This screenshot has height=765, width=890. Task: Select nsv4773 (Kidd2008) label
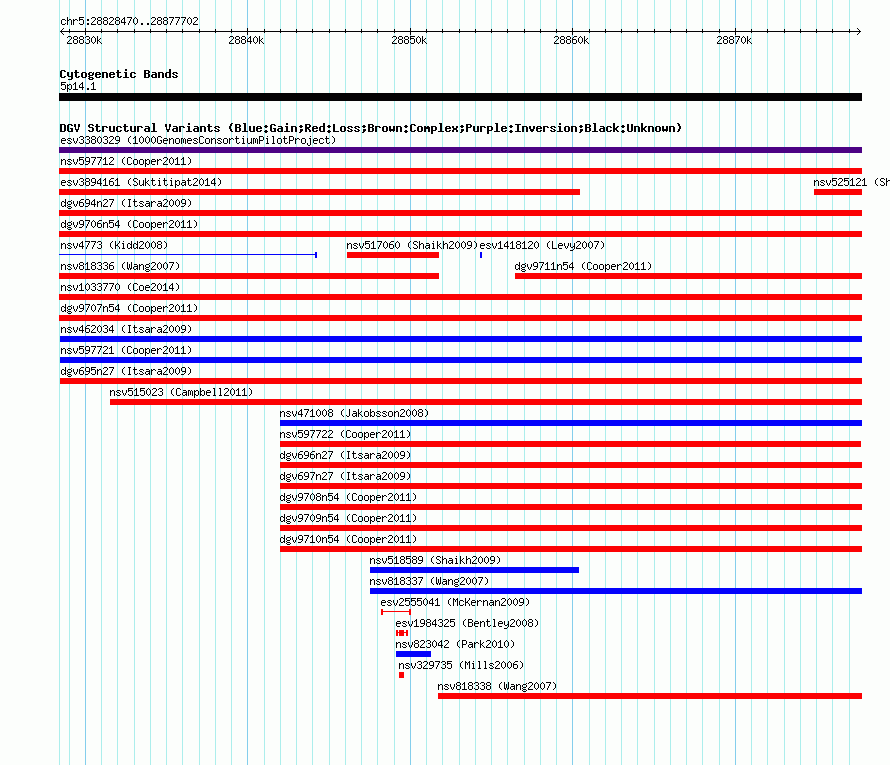[114, 245]
